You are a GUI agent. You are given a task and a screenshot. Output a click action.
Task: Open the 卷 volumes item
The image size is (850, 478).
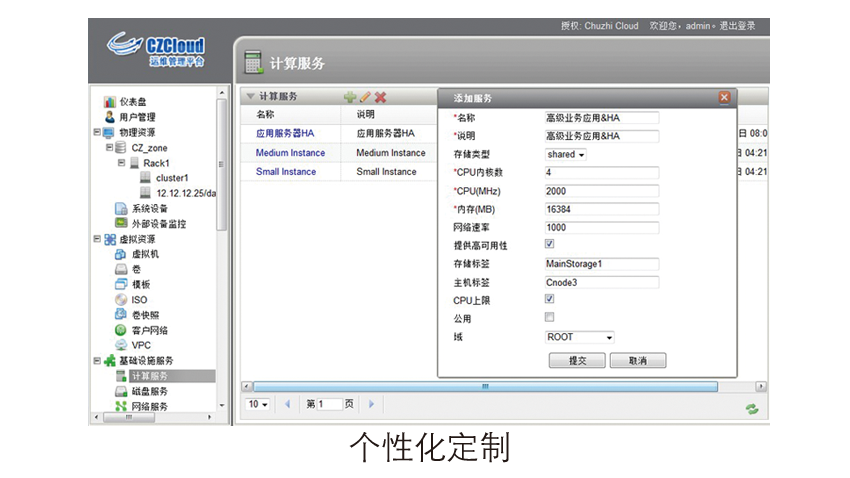point(136,269)
